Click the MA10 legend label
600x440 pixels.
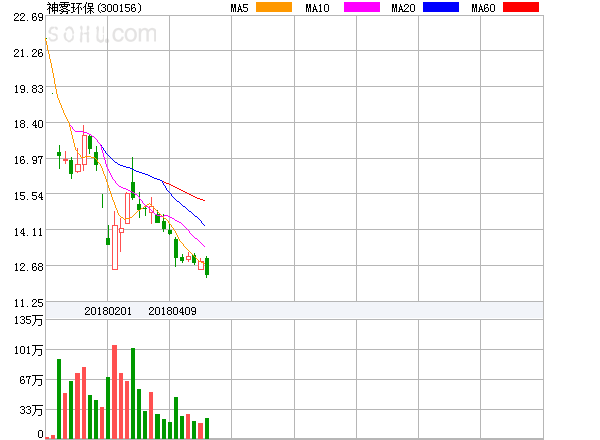click(317, 8)
